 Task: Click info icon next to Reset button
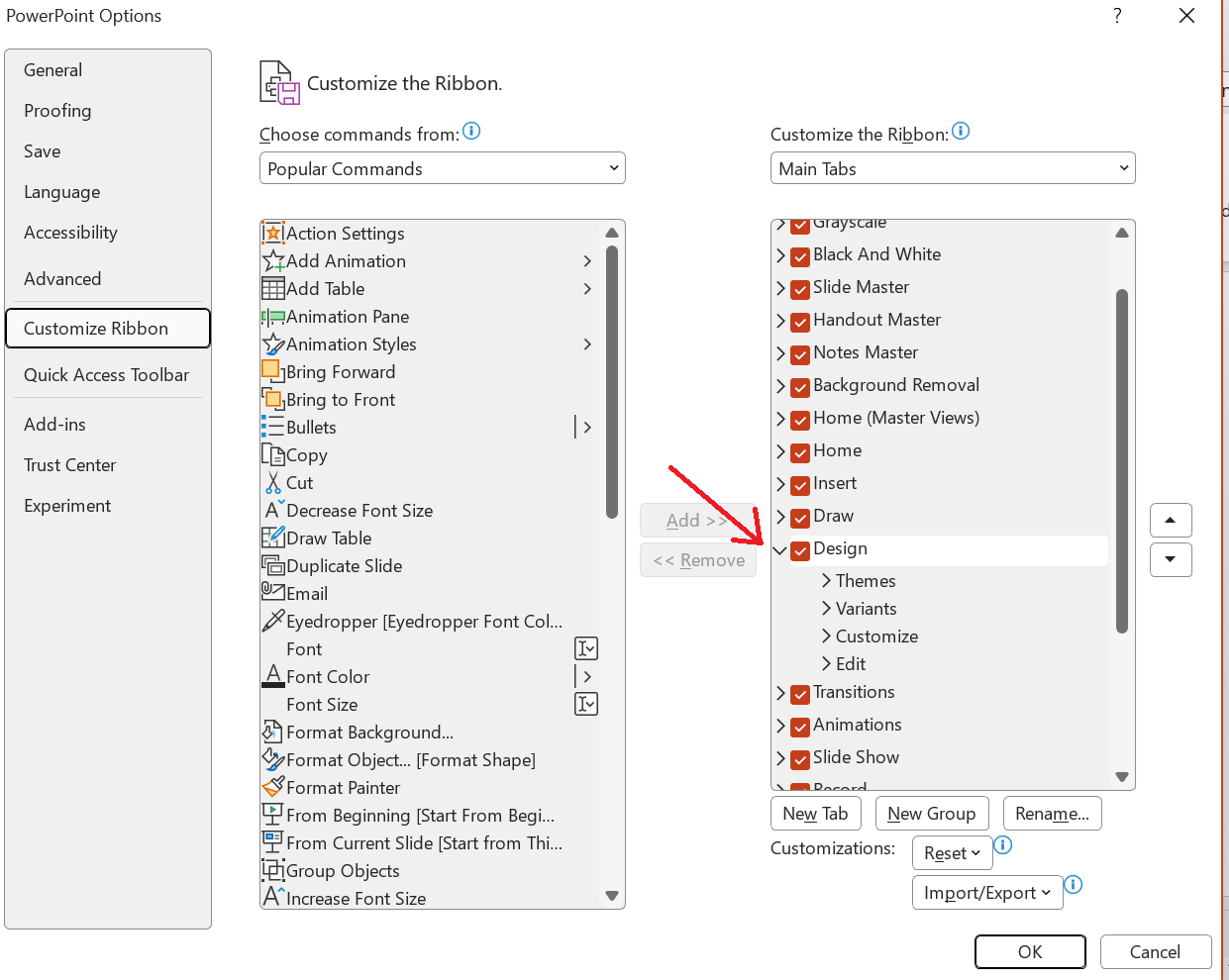pos(1002,844)
